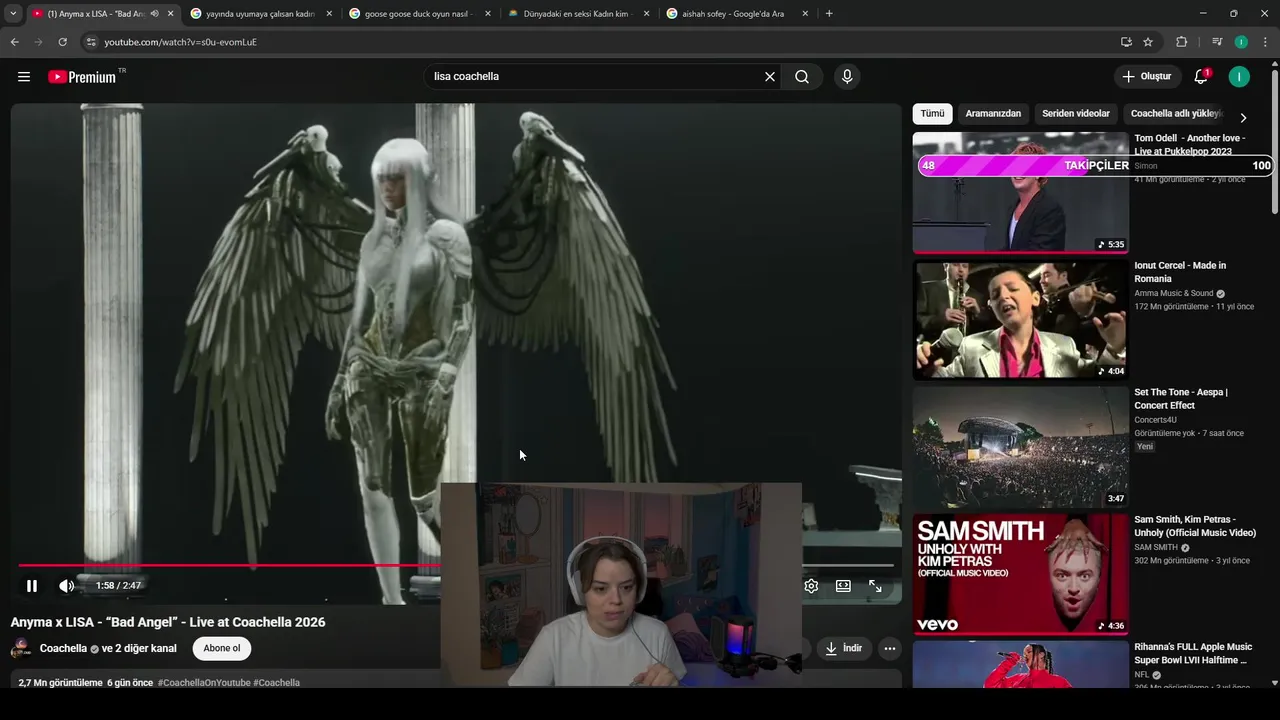Subscribe with Abone ol button
The width and height of the screenshot is (1280, 720).
click(222, 648)
